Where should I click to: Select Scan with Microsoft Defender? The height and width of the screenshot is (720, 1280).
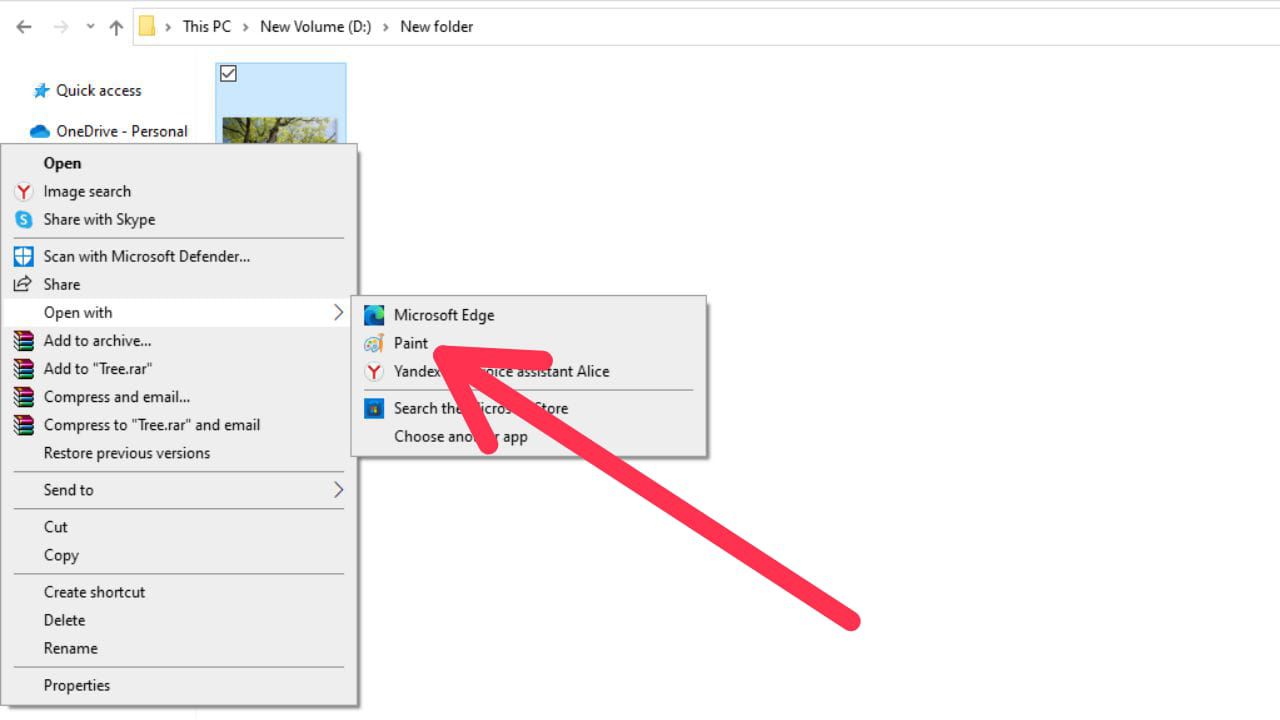pos(180,256)
